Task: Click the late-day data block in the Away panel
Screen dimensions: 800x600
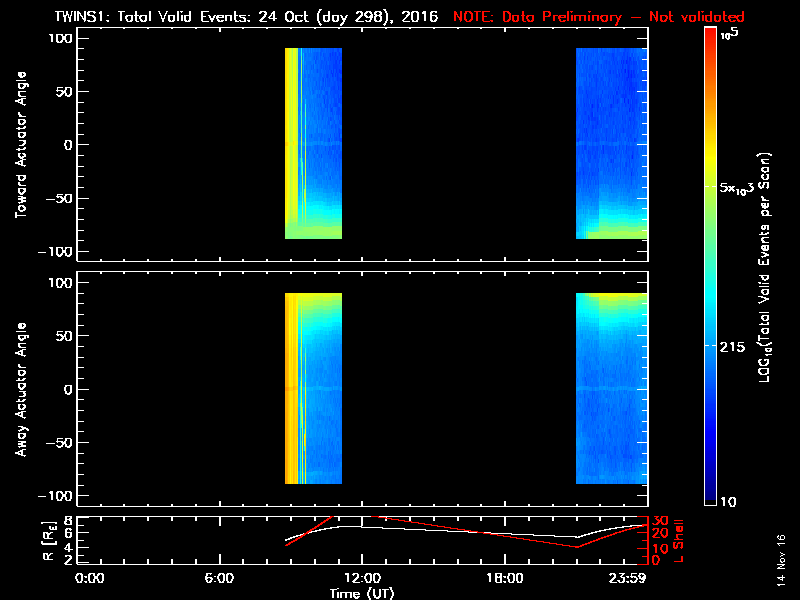Action: coord(611,390)
